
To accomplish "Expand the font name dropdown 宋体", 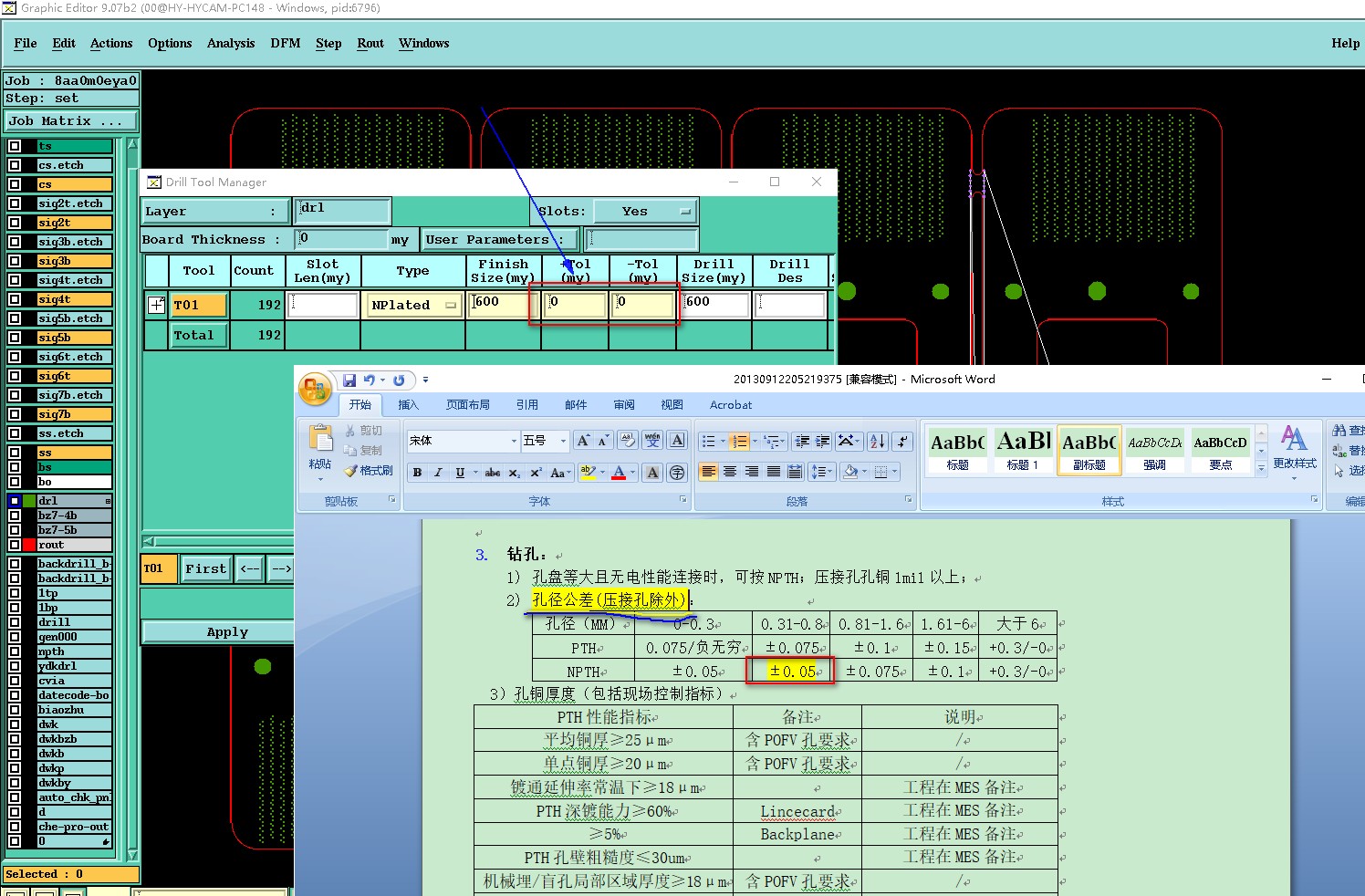I will pyautogui.click(x=514, y=442).
